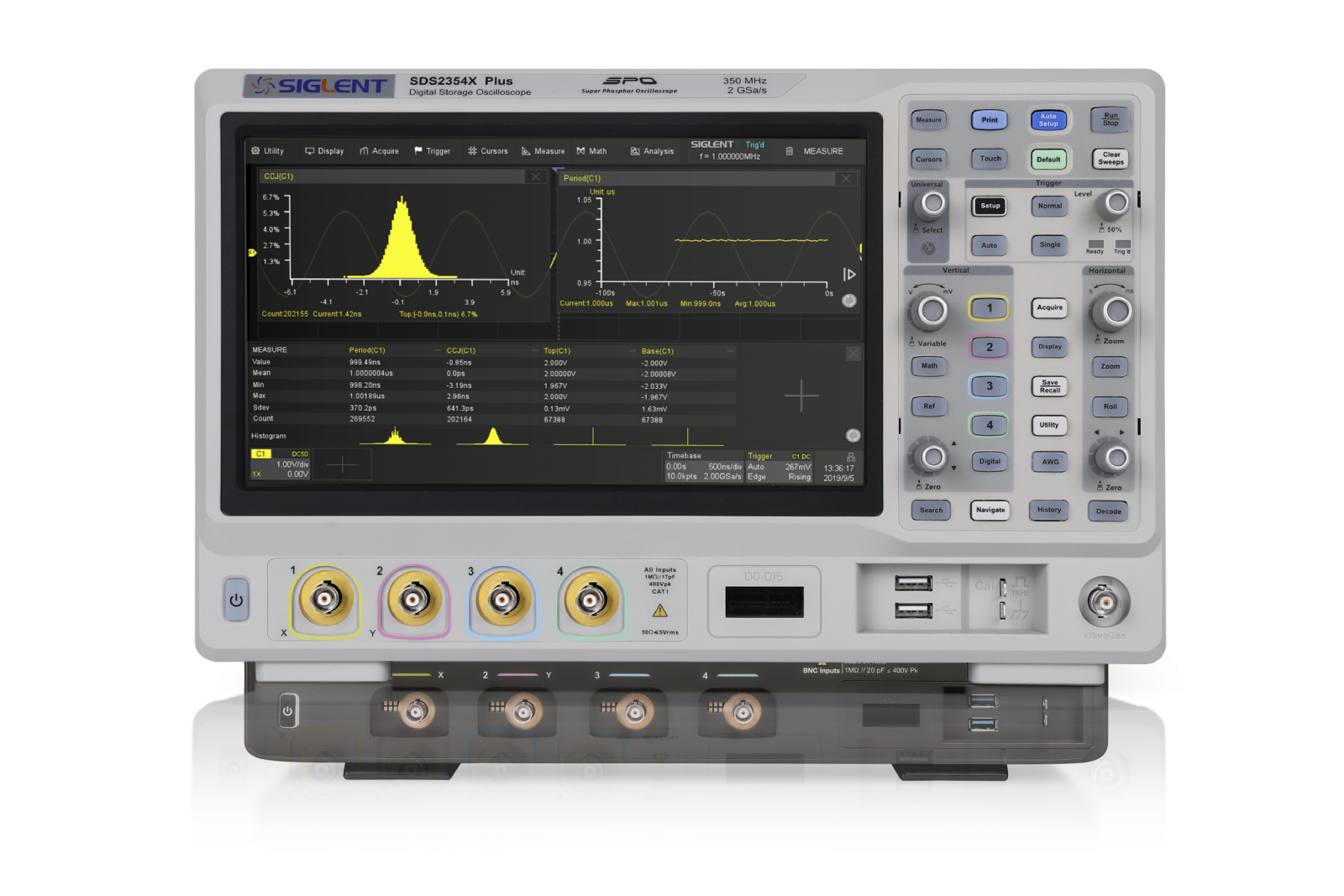Screen dimensions: 1344x896
Task: Toggle the Run/Stop button
Action: 1110,119
